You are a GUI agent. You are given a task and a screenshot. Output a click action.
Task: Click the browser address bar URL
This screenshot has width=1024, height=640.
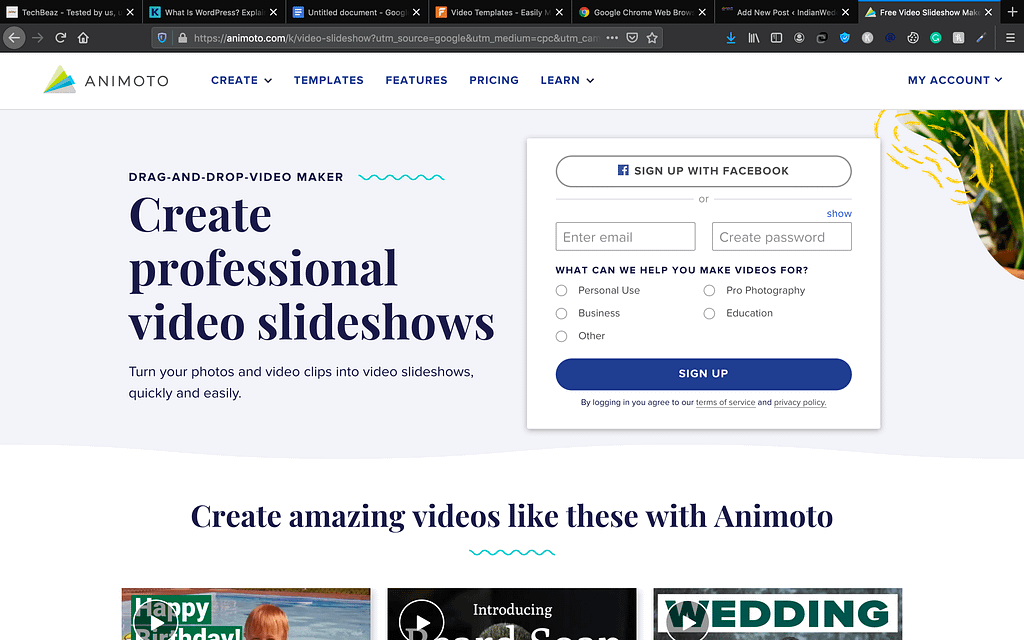[x=396, y=38]
